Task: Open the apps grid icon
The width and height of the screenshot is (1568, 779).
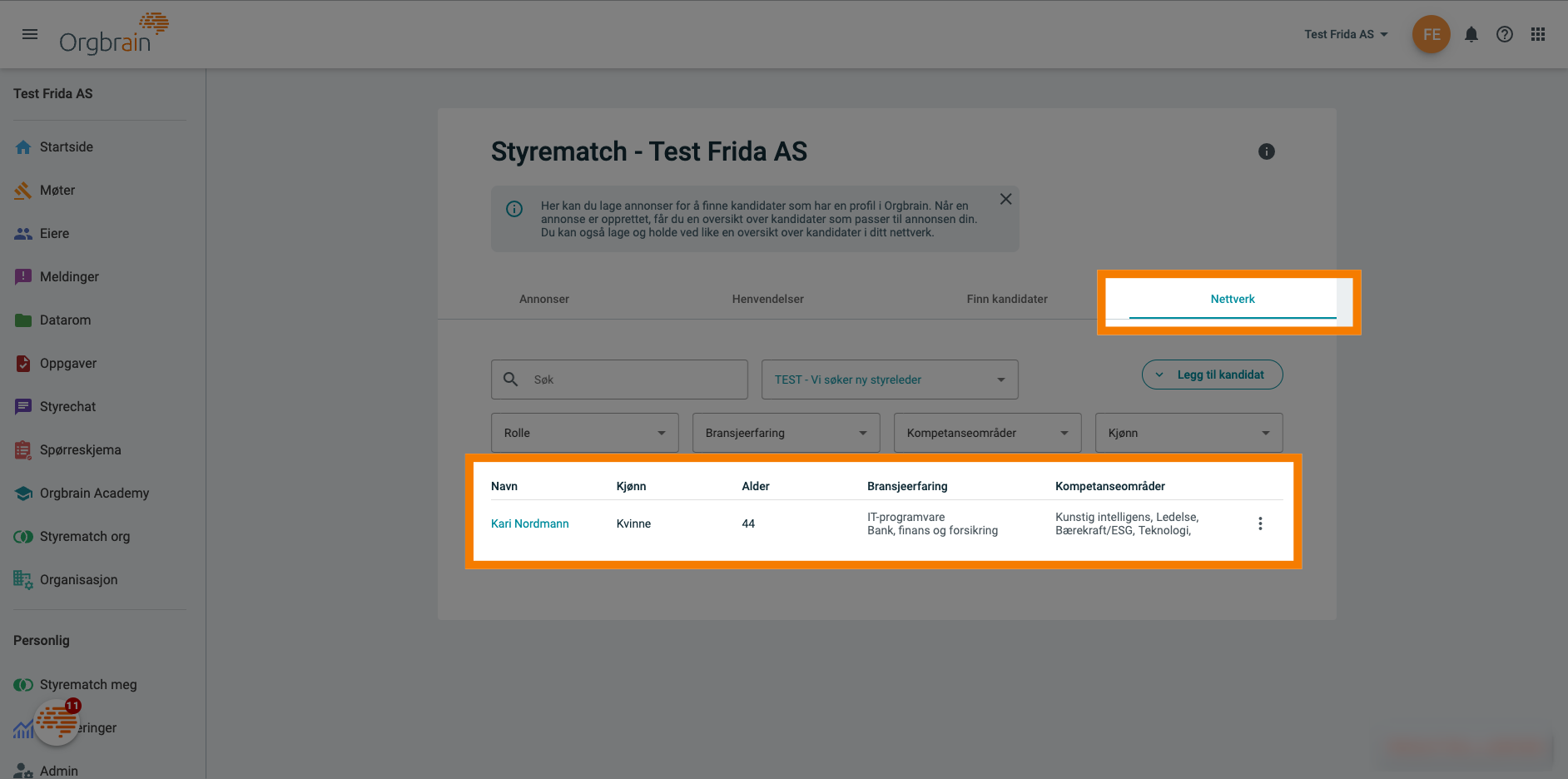Action: [1538, 34]
